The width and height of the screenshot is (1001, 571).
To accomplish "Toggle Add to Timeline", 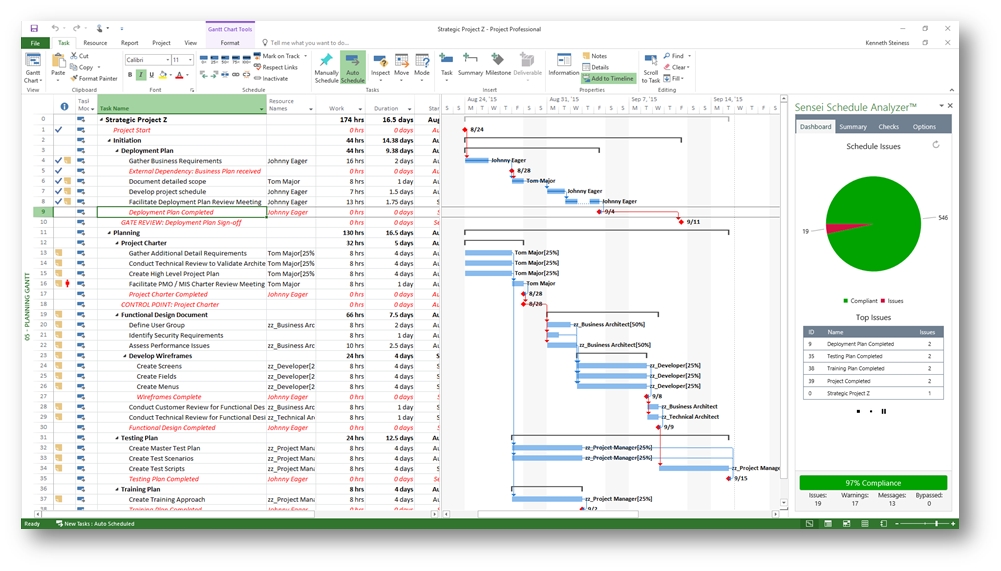I will 607,78.
